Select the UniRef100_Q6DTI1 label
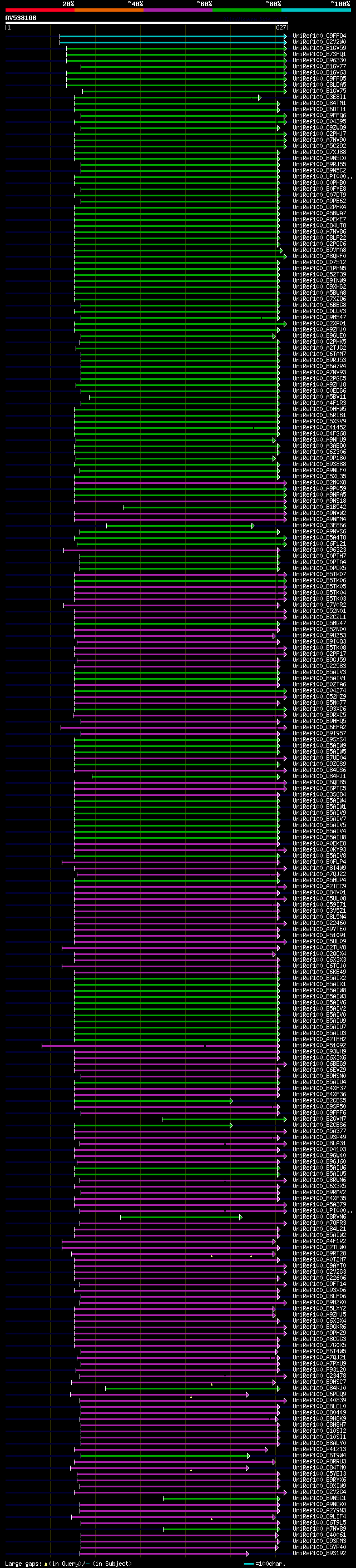The width and height of the screenshot is (356, 1568). 319,110
